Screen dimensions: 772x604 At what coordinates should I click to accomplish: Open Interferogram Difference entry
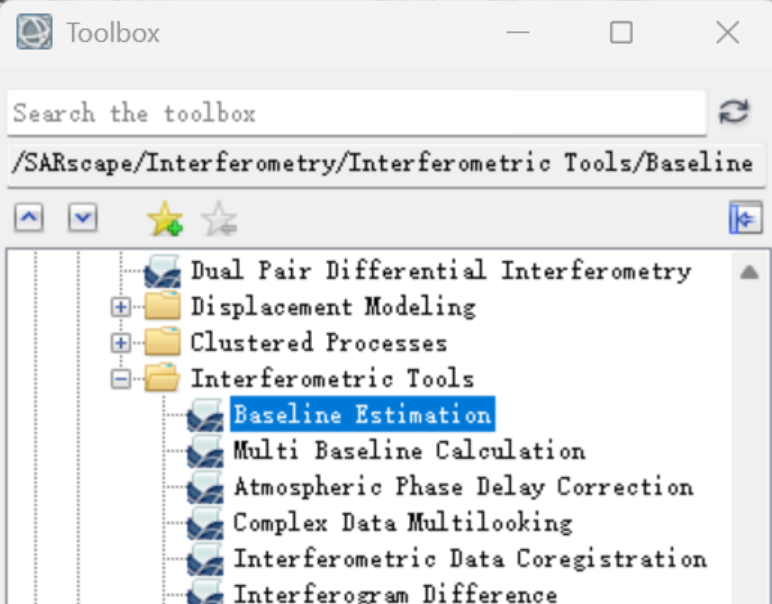click(x=395, y=593)
